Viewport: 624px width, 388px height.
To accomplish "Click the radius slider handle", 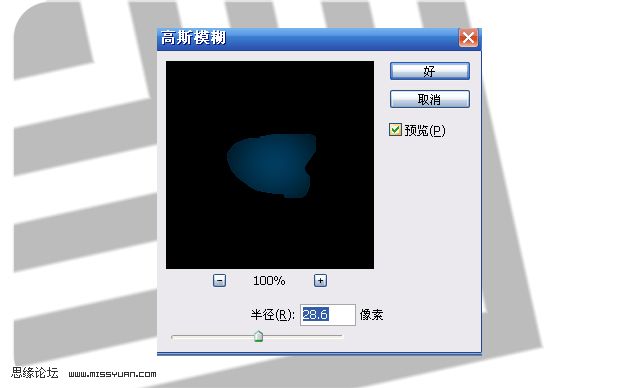I will click(259, 336).
